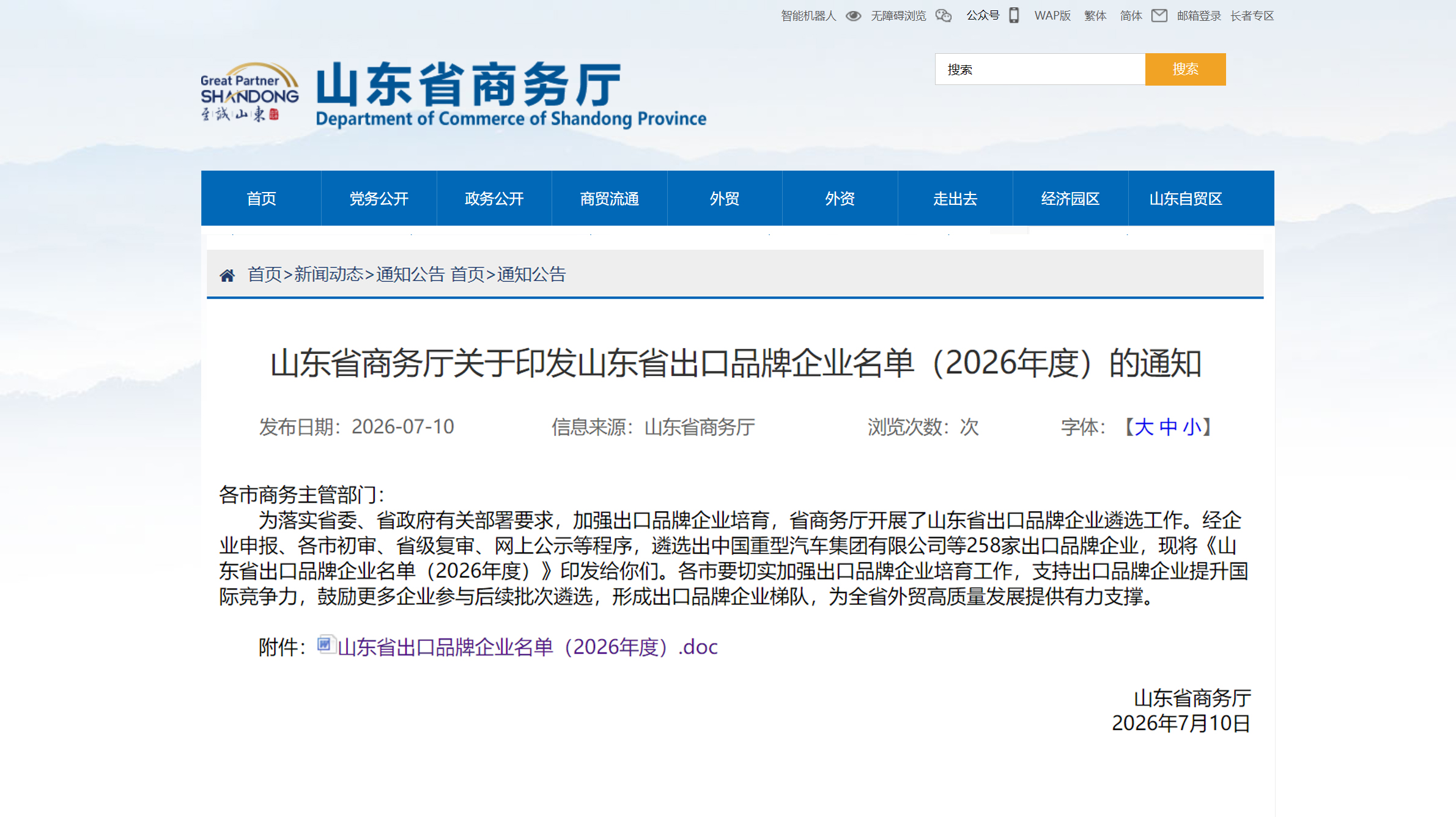The height and width of the screenshot is (817, 1456).
Task: Set font size to 大 (large)
Action: [1144, 427]
